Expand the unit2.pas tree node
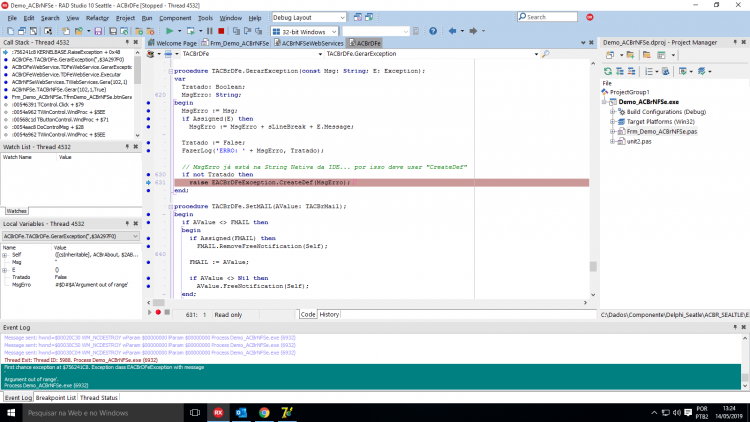 pyautogui.click(x=613, y=142)
